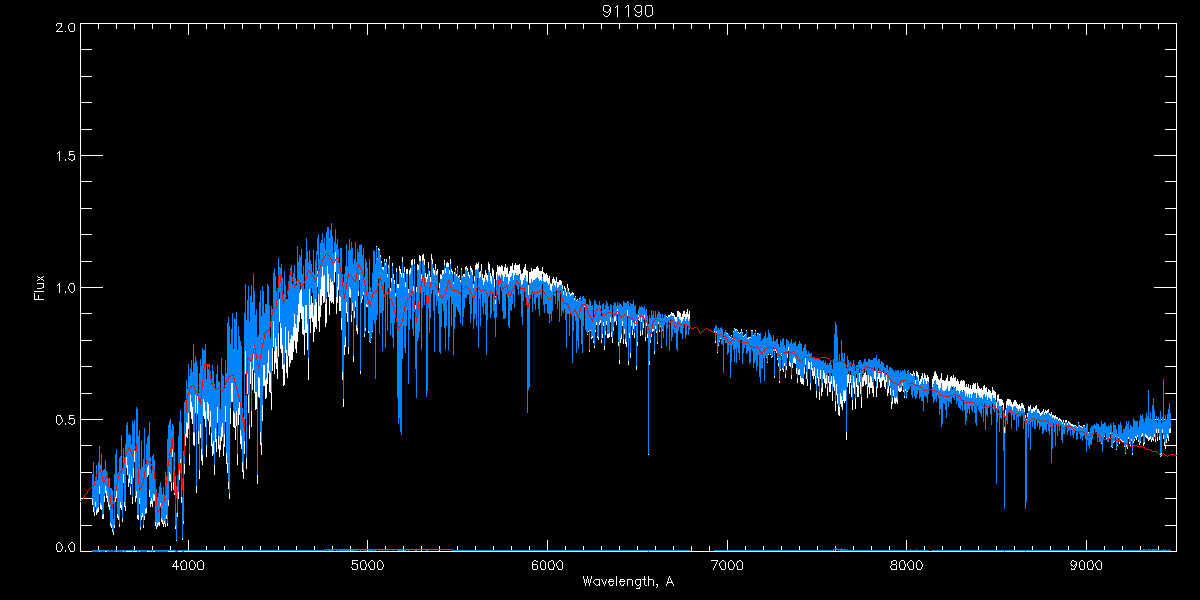1200x600 pixels.
Task: Click the Wavelength, A x-axis label
Action: pyautogui.click(x=627, y=581)
